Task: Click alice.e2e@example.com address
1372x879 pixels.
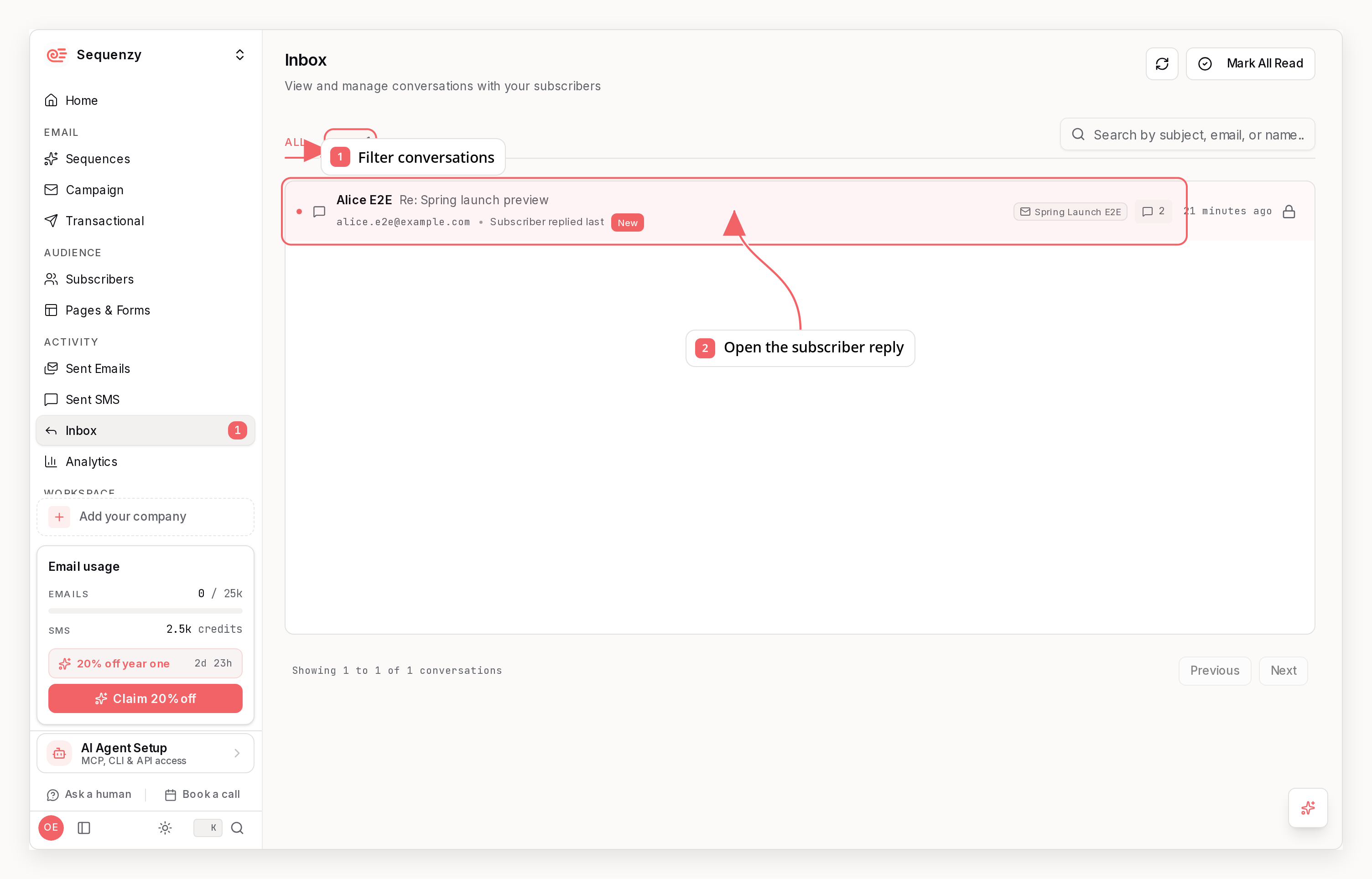Action: point(403,222)
